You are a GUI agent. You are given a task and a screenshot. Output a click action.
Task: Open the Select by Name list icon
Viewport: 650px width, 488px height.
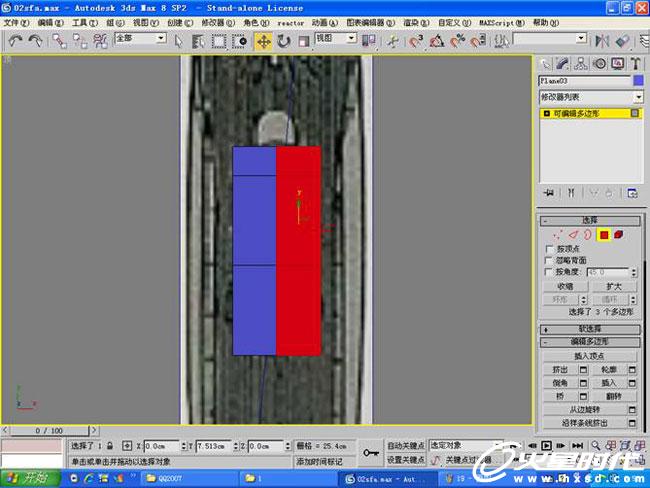pyautogui.click(x=199, y=41)
